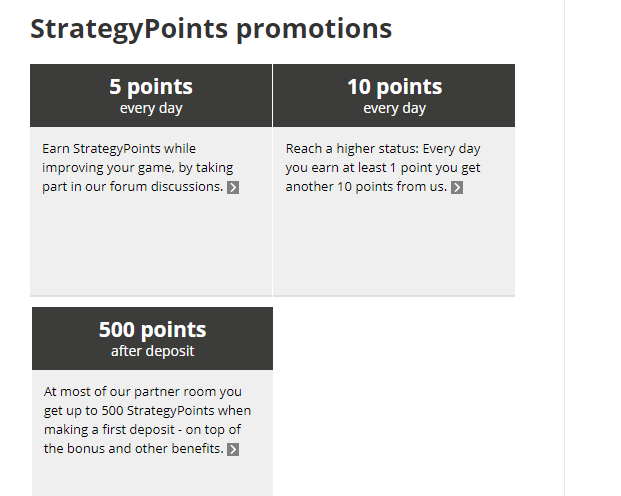The height and width of the screenshot is (496, 621).
Task: Click empty body area of 5 points card
Action: click(x=151, y=246)
